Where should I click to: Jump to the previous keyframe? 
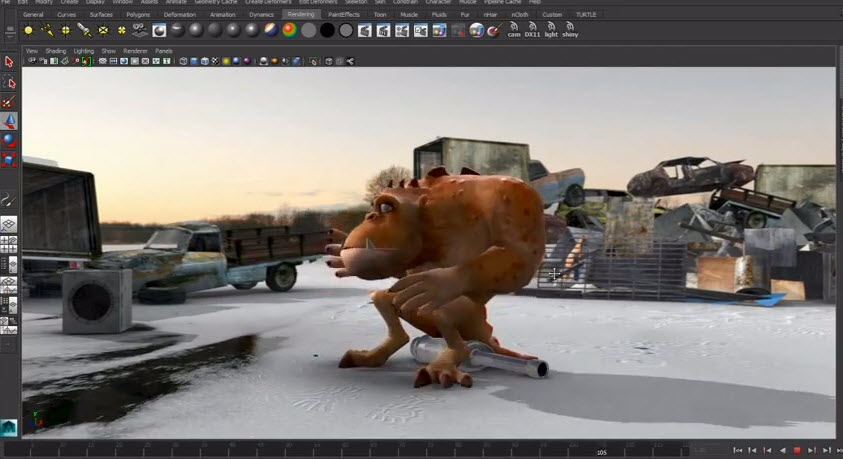click(x=768, y=450)
